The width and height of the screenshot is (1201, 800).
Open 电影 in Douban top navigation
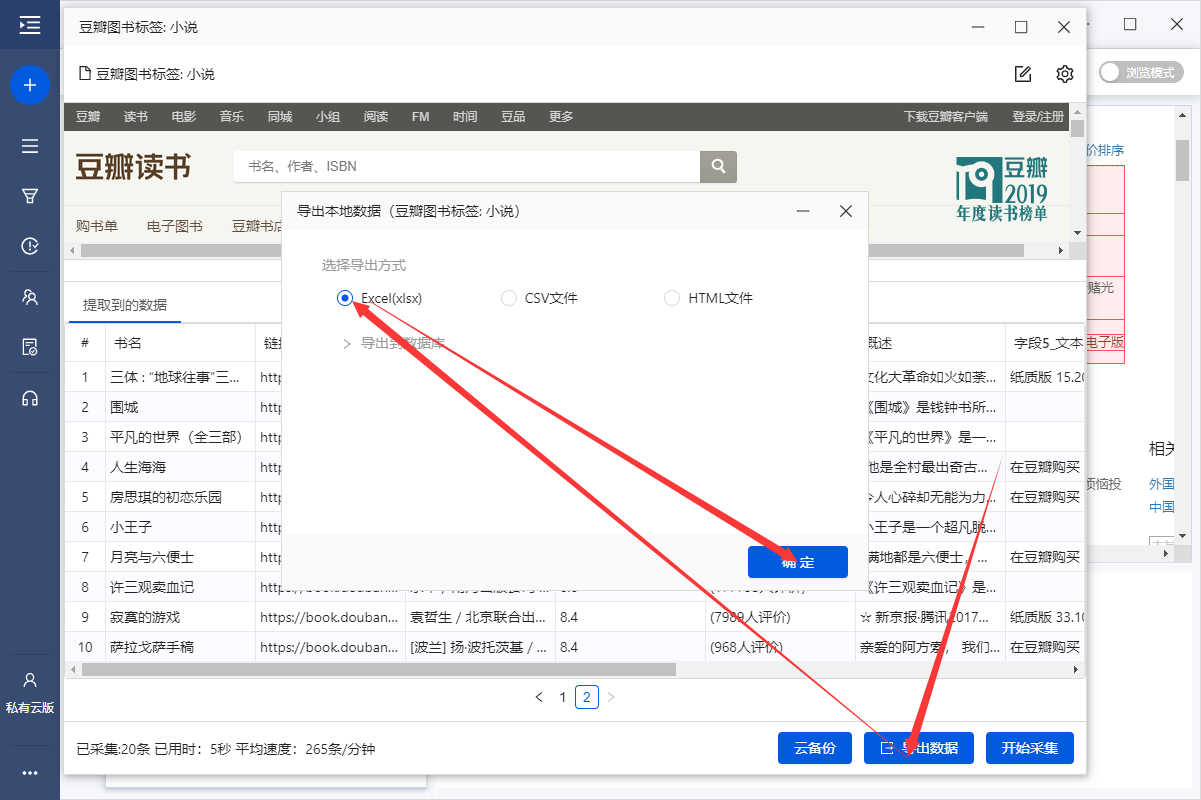pos(184,117)
